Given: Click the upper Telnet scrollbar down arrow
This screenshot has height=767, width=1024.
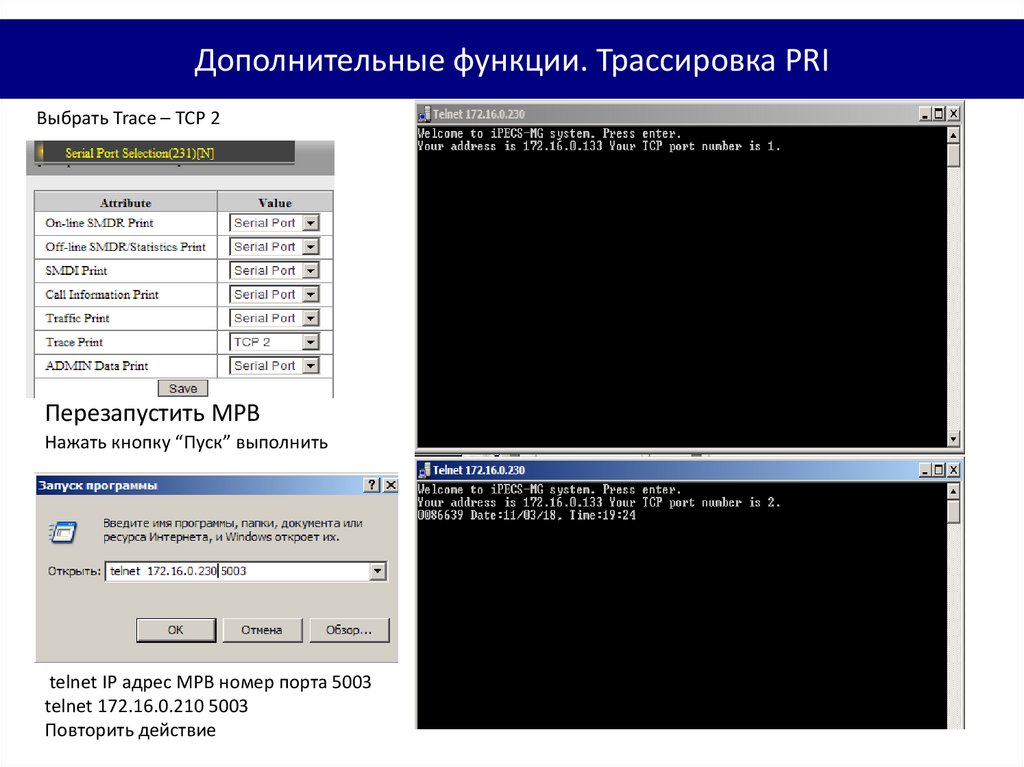Looking at the screenshot, I should 953,439.
